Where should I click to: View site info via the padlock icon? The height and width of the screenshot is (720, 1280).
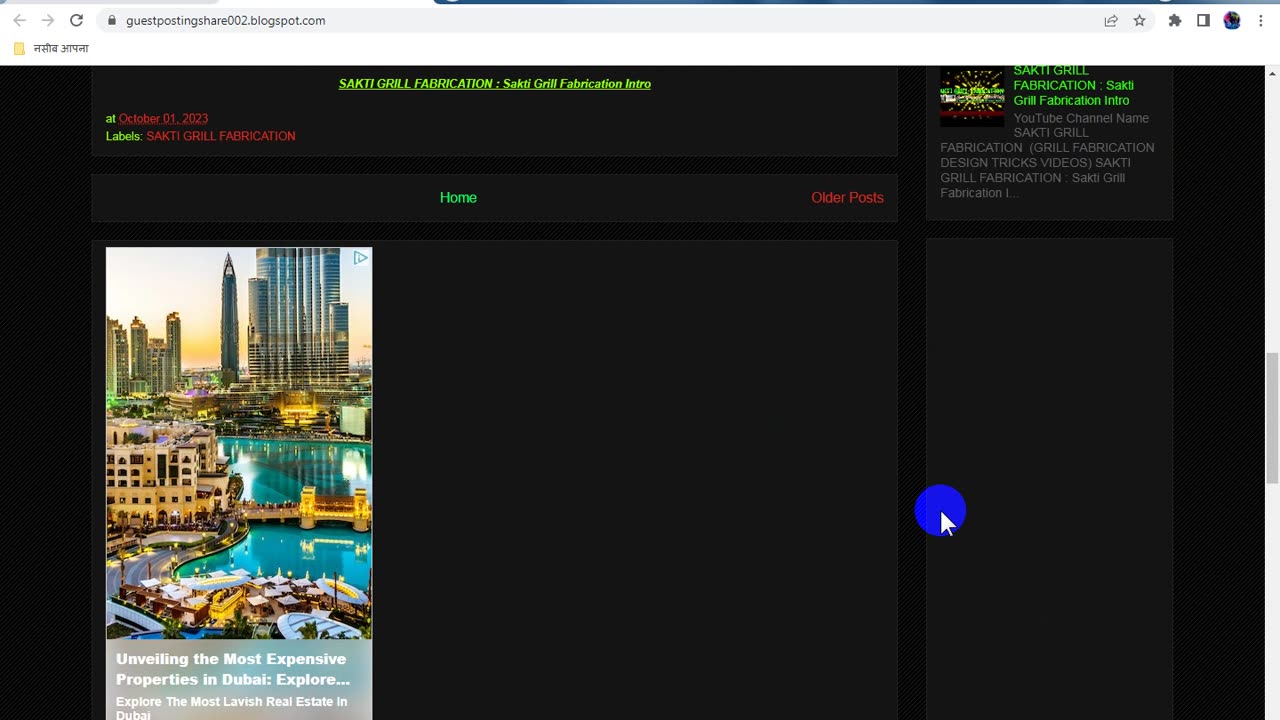tap(112, 20)
